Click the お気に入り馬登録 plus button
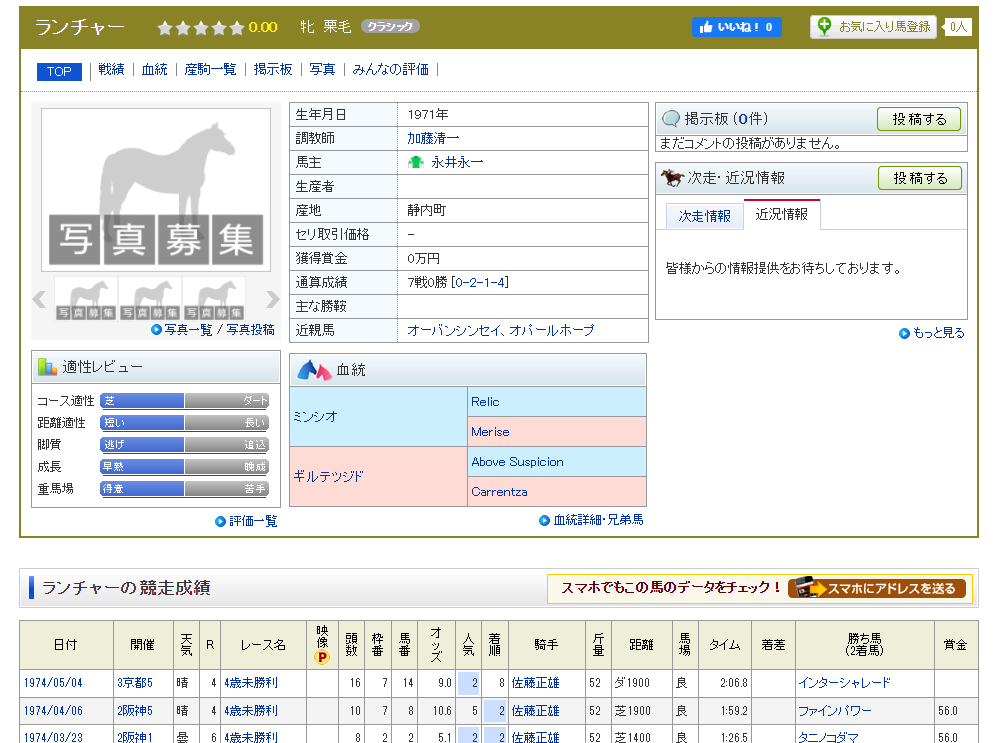 [873, 27]
